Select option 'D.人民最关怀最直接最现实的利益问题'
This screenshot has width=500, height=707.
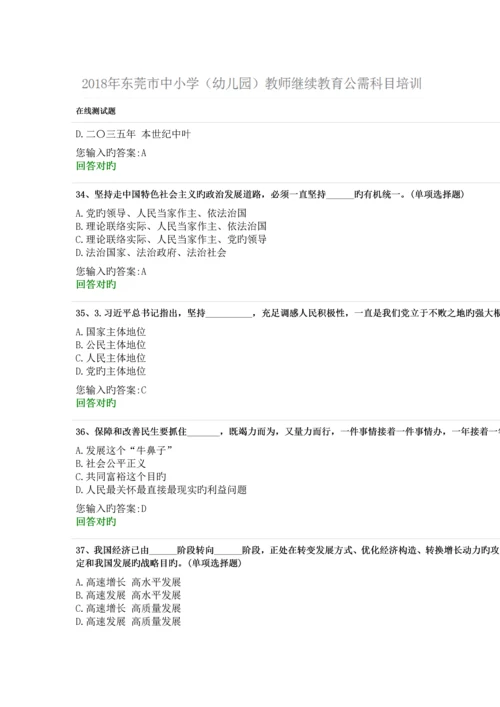[161, 490]
